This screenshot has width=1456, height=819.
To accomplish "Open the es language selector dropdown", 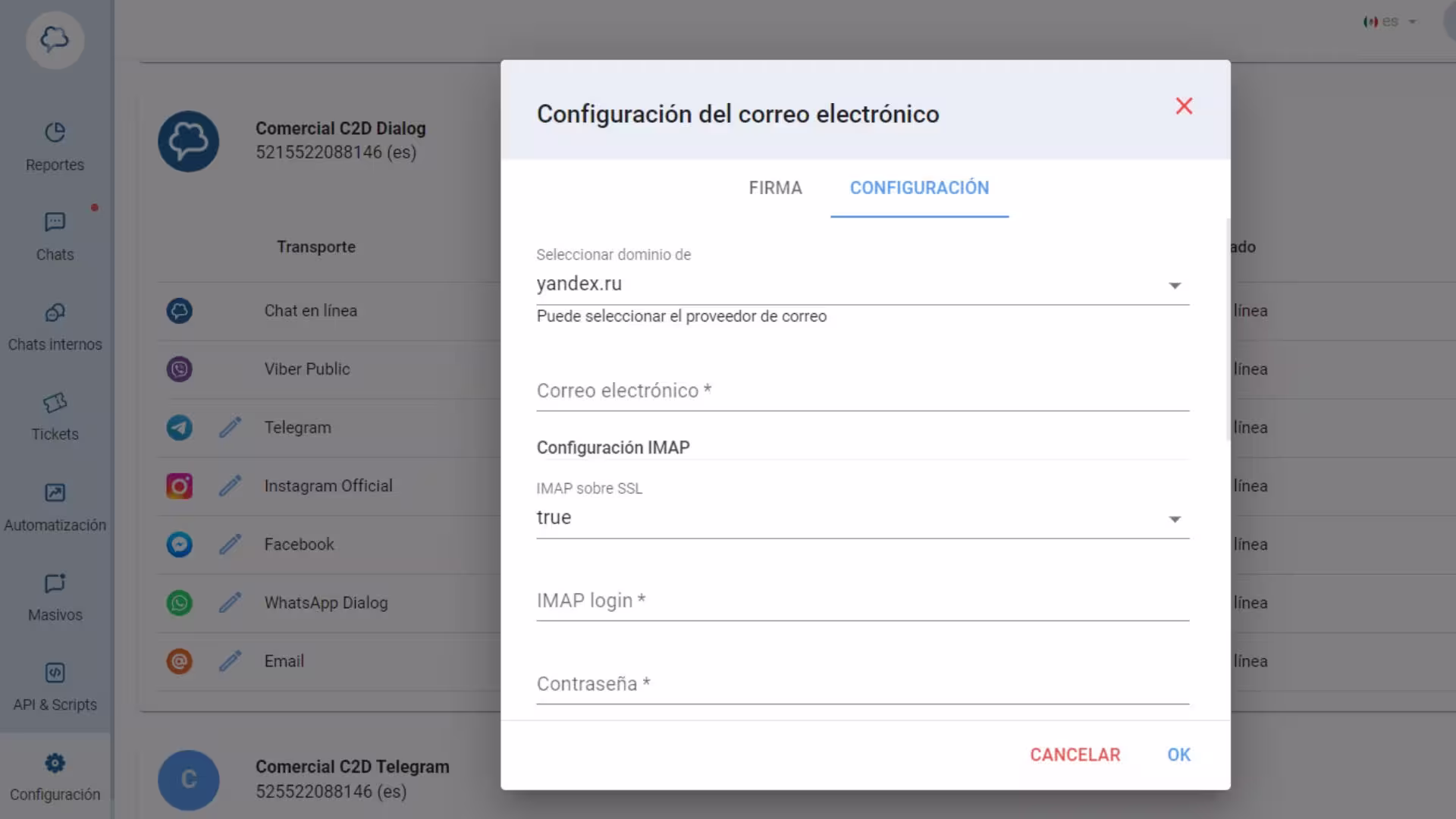I will [x=1390, y=22].
